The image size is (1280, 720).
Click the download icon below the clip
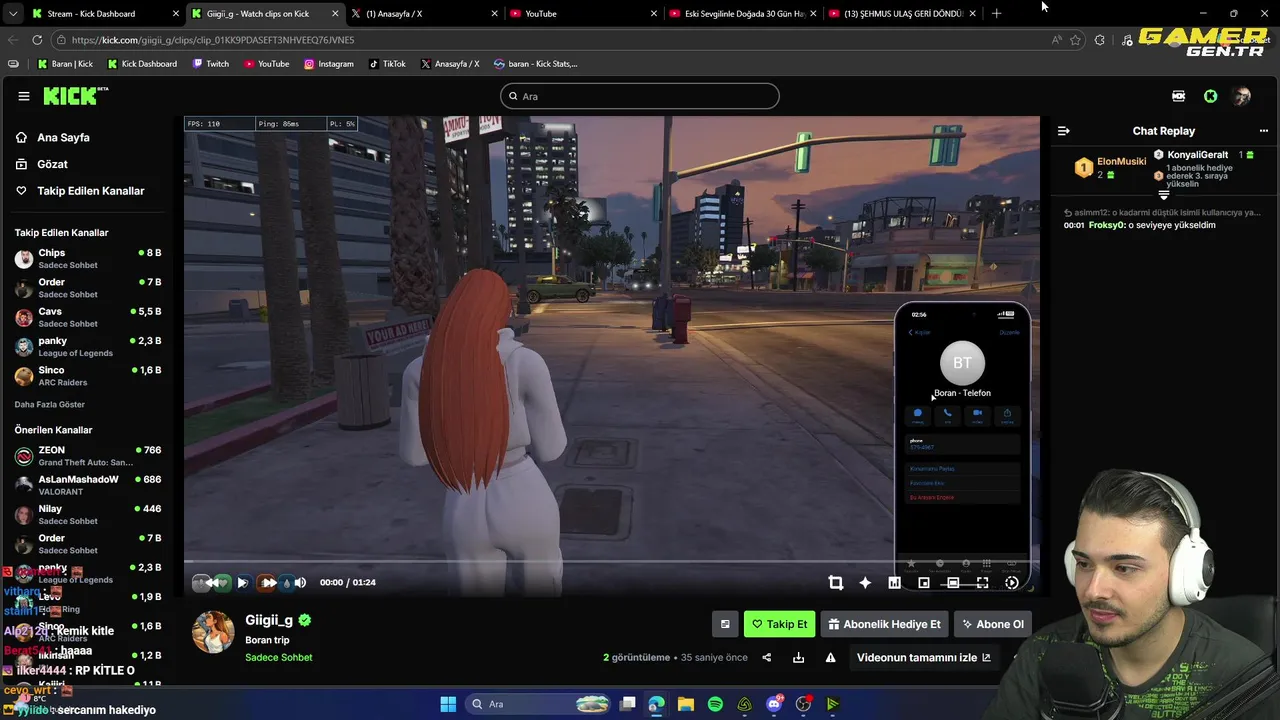click(798, 658)
